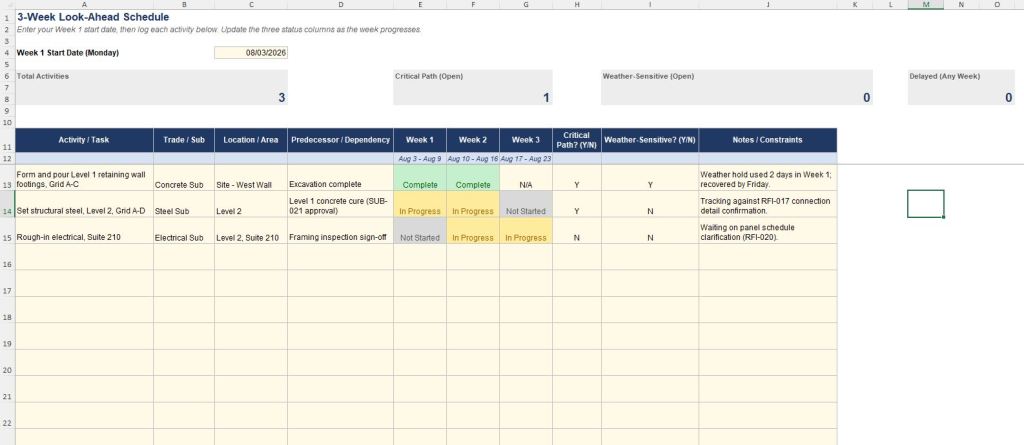Click the "Aug 10 - Aug 16" date range cell
This screenshot has height=445, width=1024.
(473, 159)
